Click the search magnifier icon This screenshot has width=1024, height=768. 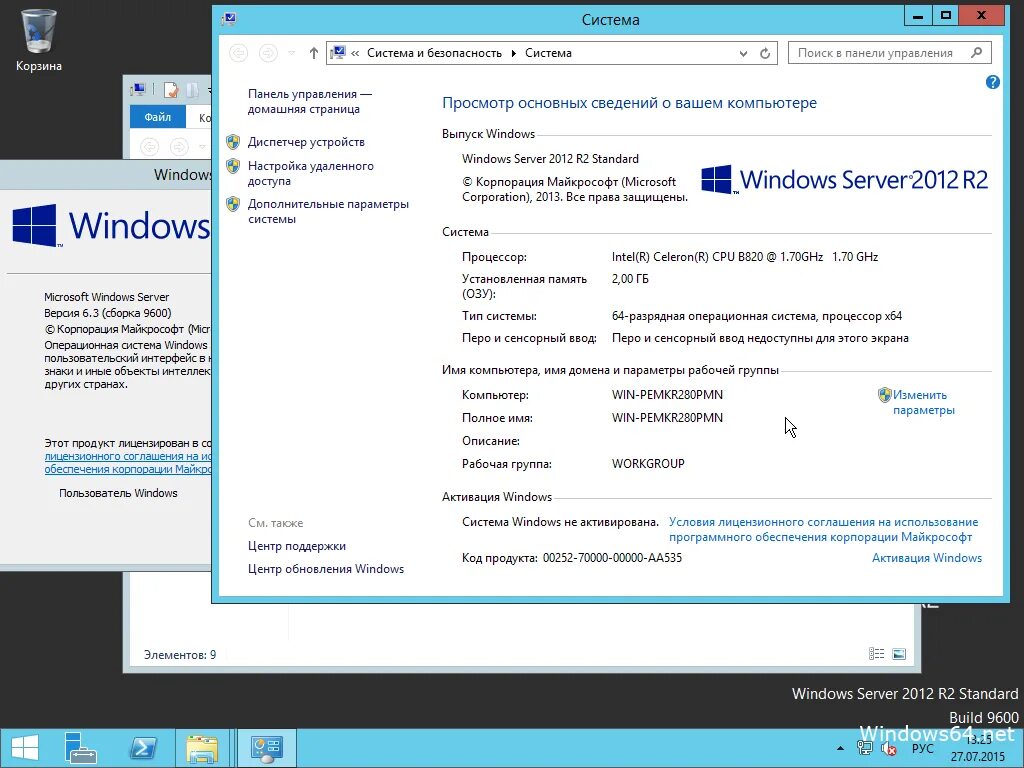[976, 53]
